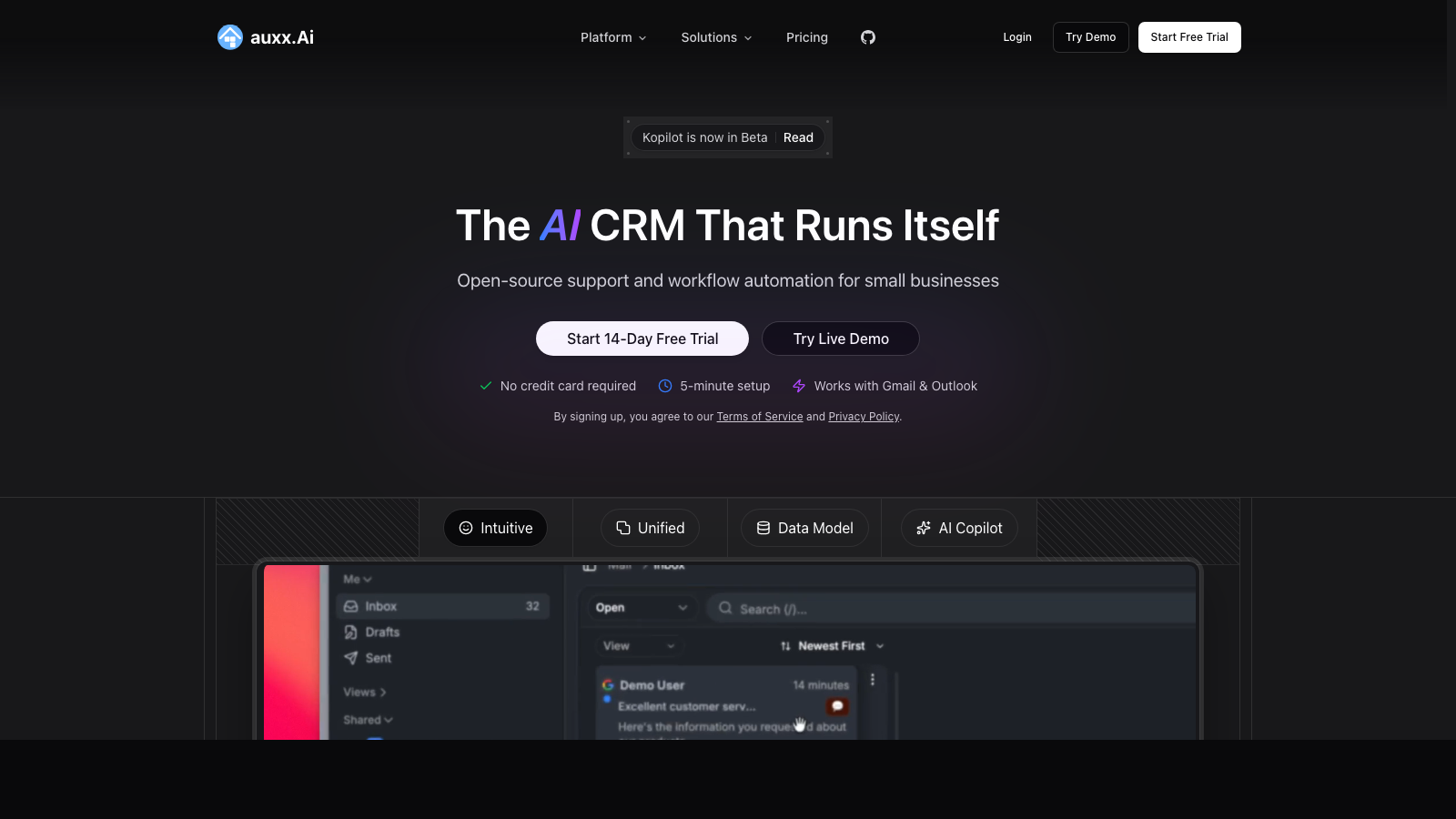Click the three-dot menu on Demo User message
This screenshot has height=819, width=1456.
pyautogui.click(x=873, y=679)
